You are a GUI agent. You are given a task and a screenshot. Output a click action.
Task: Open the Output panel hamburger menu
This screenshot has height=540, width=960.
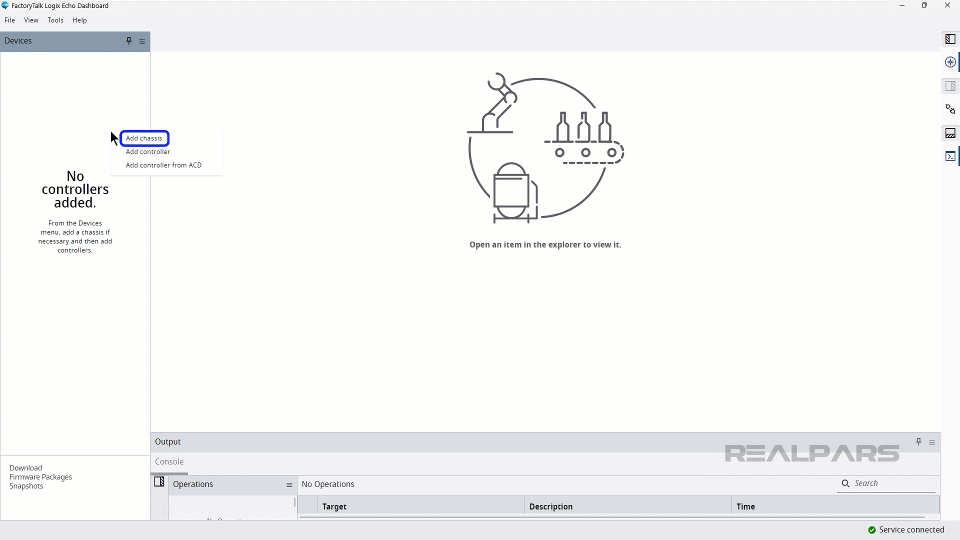click(932, 442)
